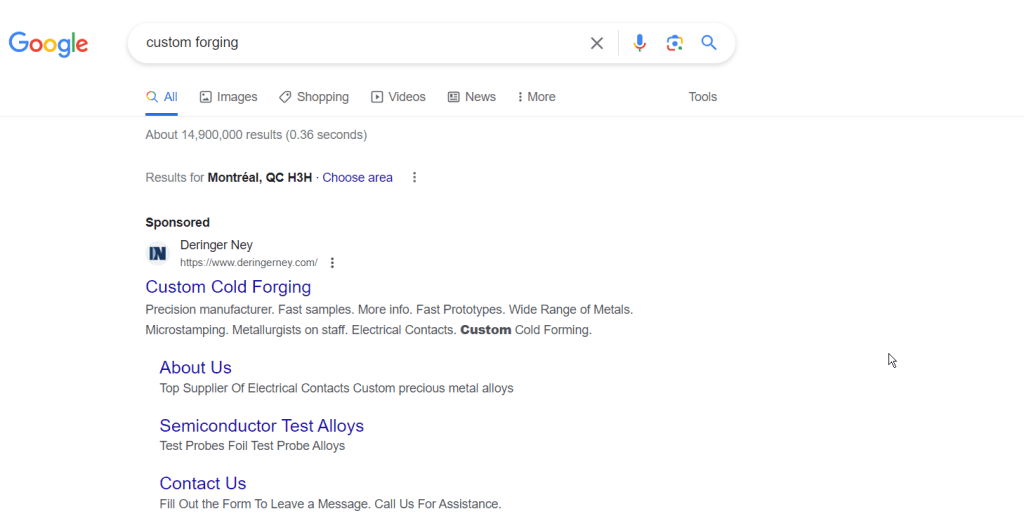Open the About Us sitelink

(x=195, y=367)
